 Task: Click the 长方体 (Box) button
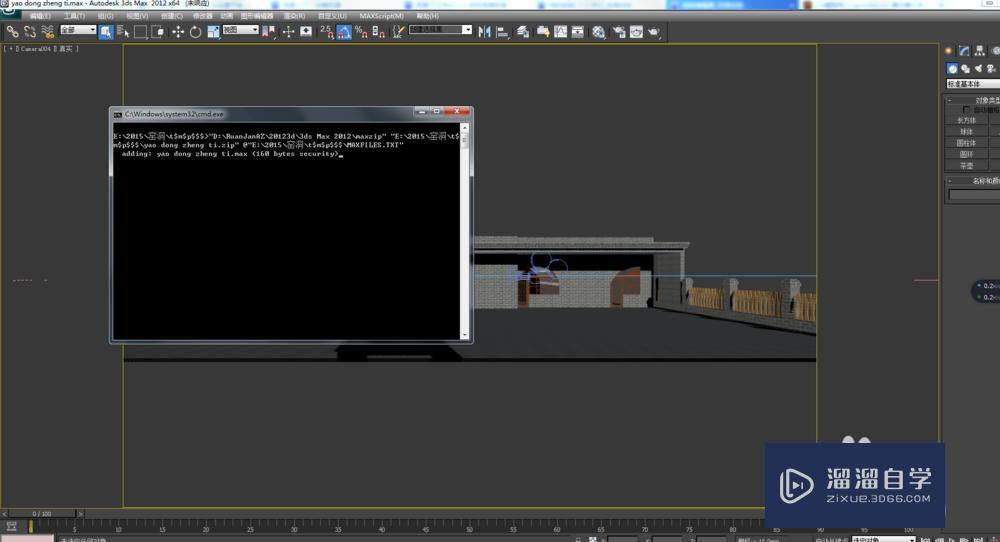(x=968, y=120)
